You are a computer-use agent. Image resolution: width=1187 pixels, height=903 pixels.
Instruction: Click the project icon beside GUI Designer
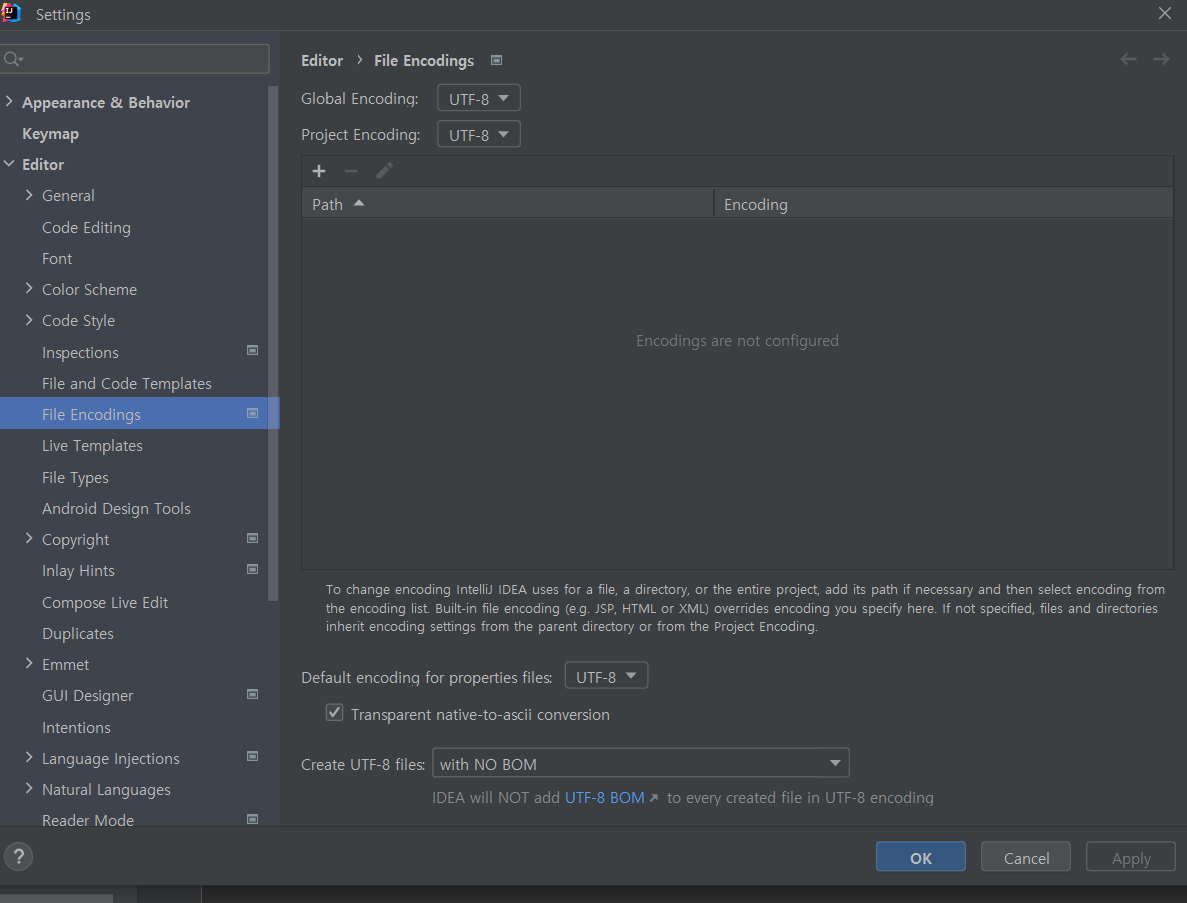point(253,694)
